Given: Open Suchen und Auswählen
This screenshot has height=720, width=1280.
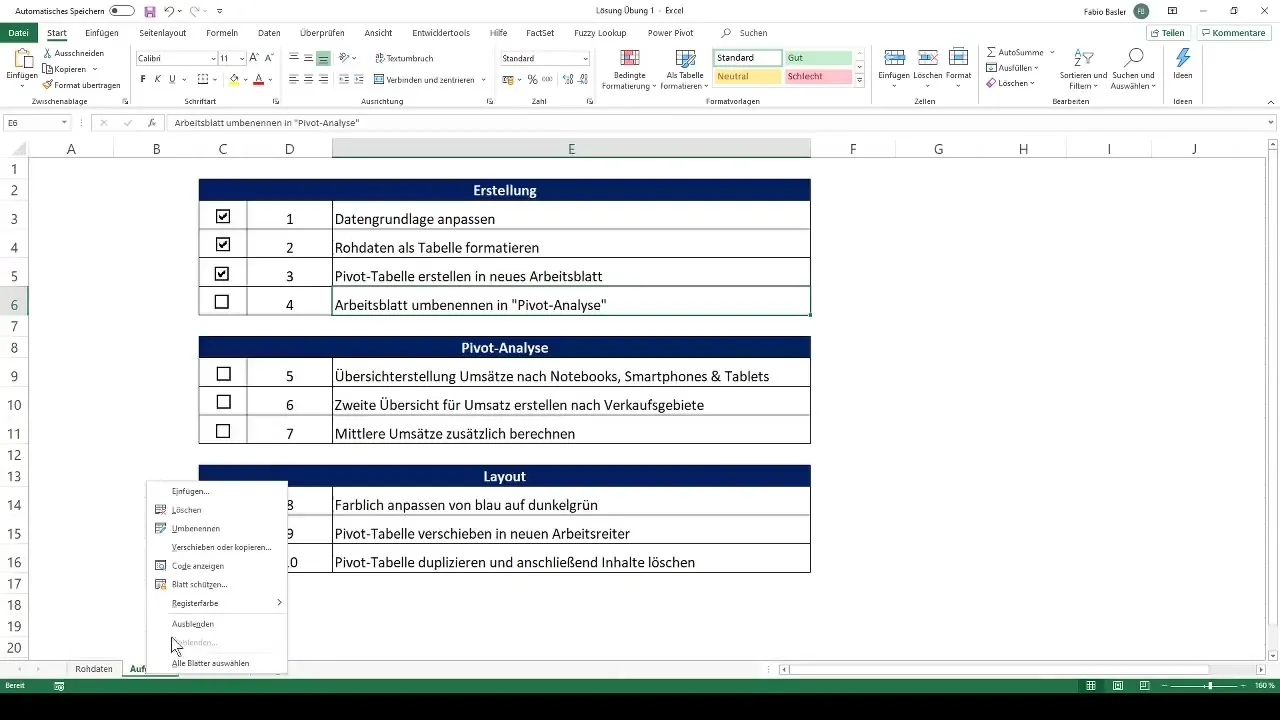Looking at the screenshot, I should pyautogui.click(x=1134, y=68).
